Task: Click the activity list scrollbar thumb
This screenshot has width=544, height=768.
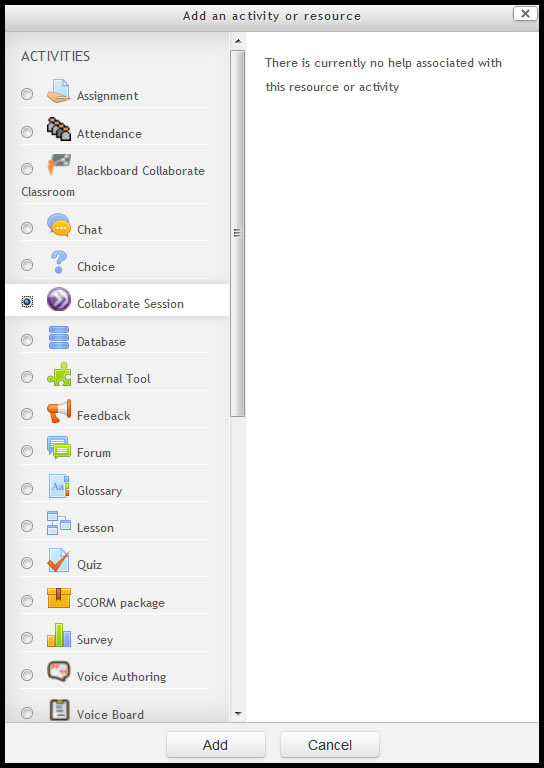Action: [237, 233]
